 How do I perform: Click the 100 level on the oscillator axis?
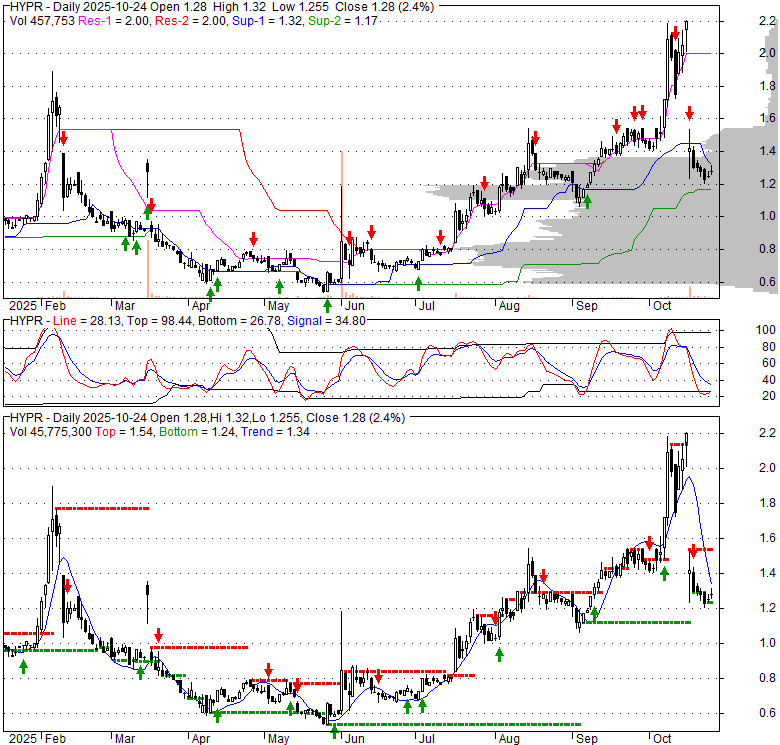[x=766, y=330]
